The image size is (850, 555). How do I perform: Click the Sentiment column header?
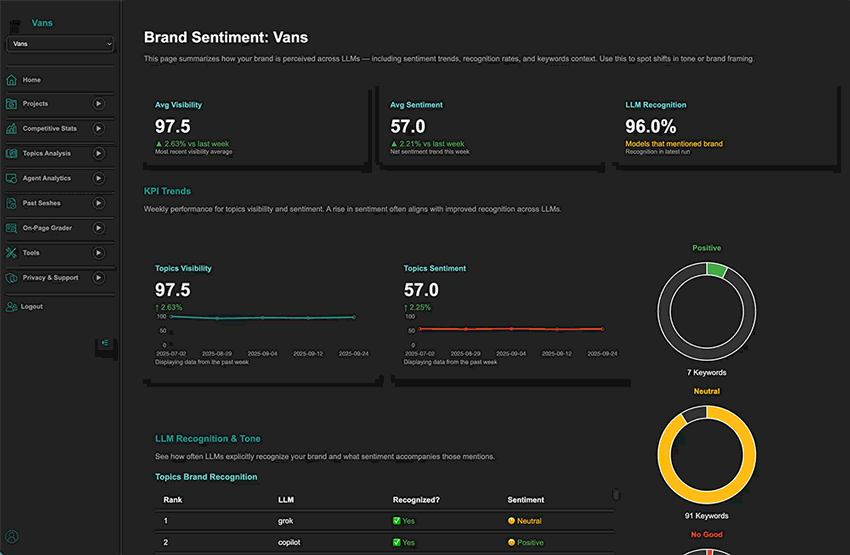(x=525, y=500)
